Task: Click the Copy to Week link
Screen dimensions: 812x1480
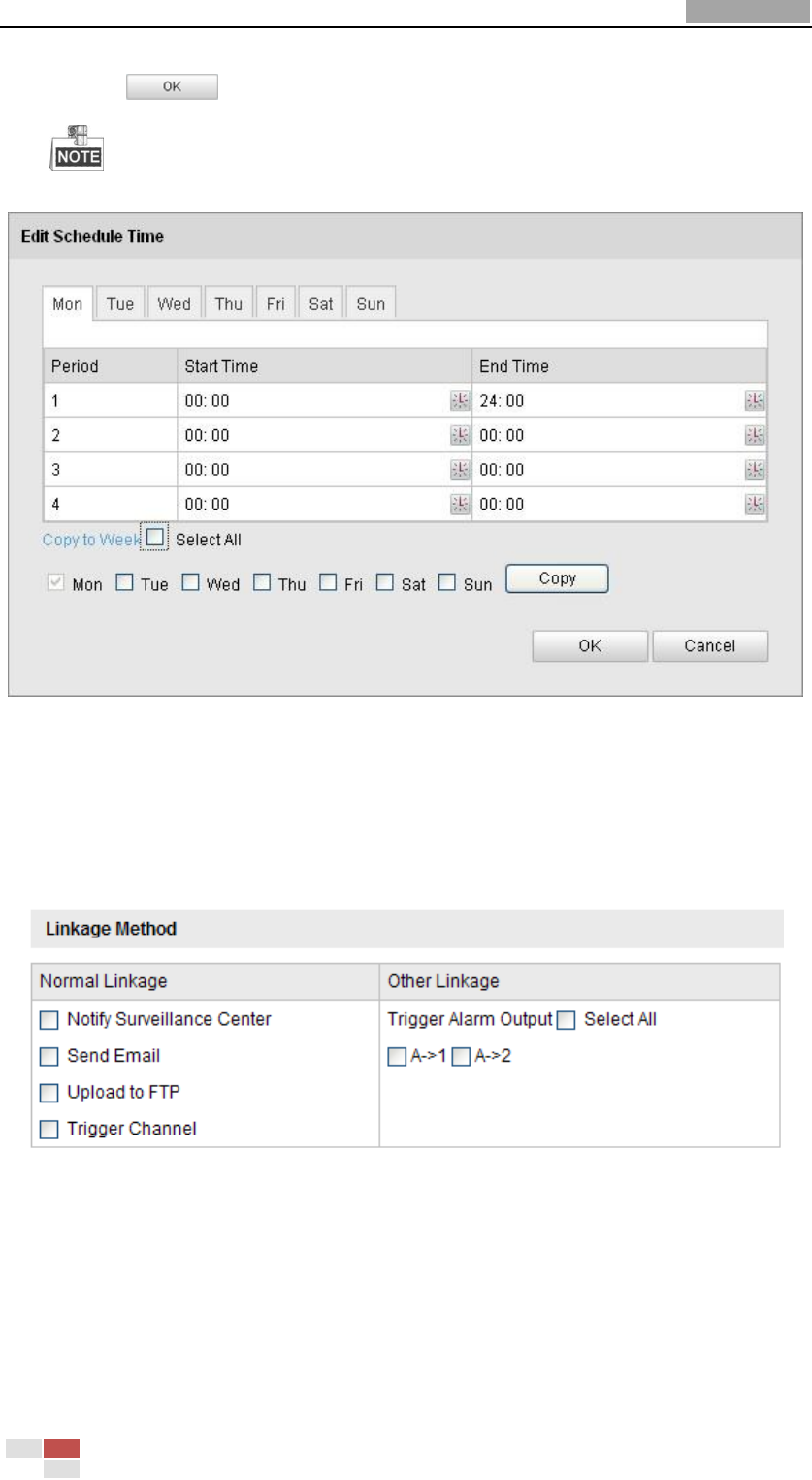Action: pos(91,541)
